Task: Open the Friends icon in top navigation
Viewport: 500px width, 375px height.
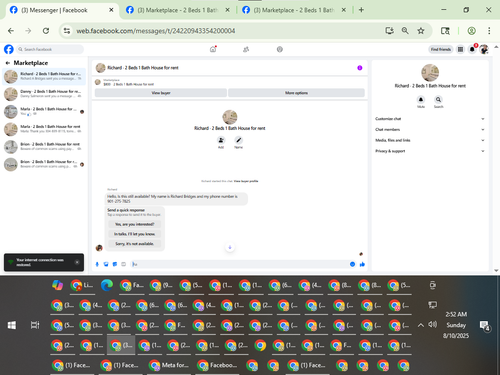Action: (246, 49)
